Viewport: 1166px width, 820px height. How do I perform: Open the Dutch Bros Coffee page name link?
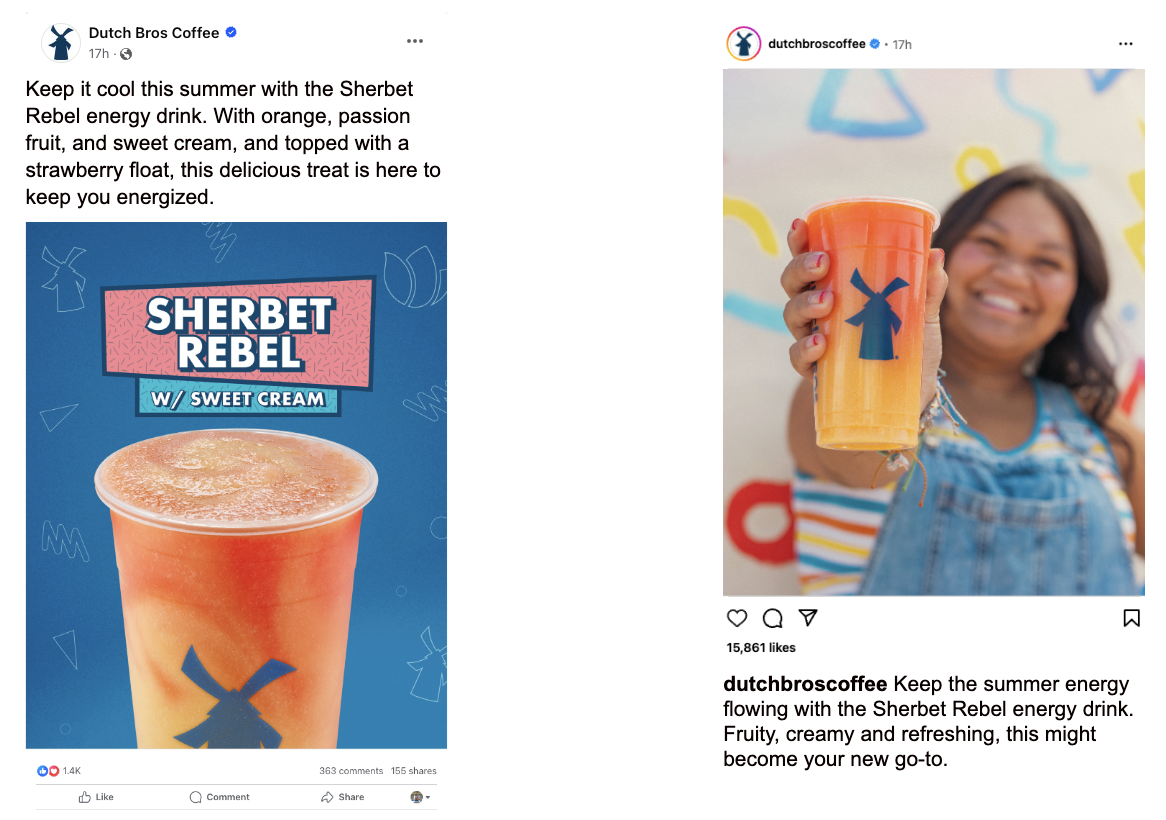(153, 33)
